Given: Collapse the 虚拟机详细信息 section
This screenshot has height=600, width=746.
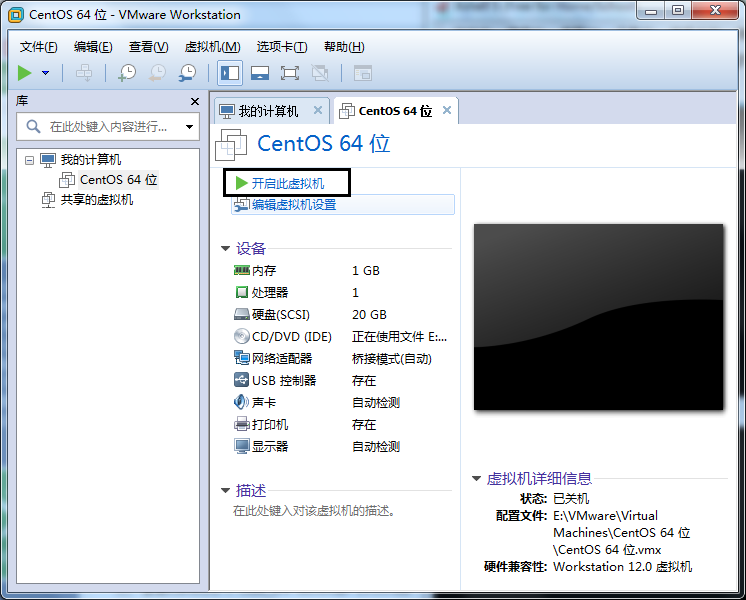Looking at the screenshot, I should coord(476,479).
